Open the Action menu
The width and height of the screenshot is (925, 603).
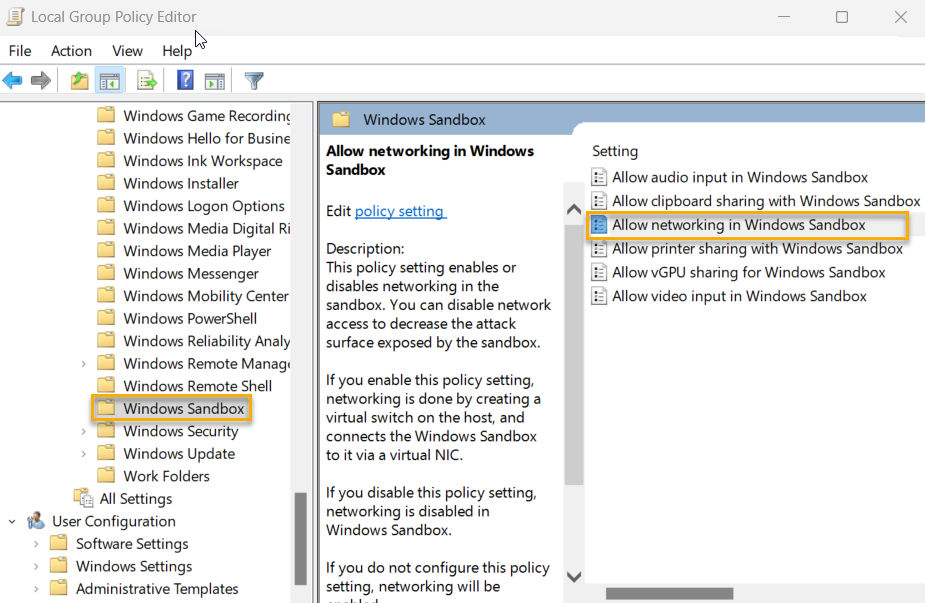pyautogui.click(x=71, y=50)
